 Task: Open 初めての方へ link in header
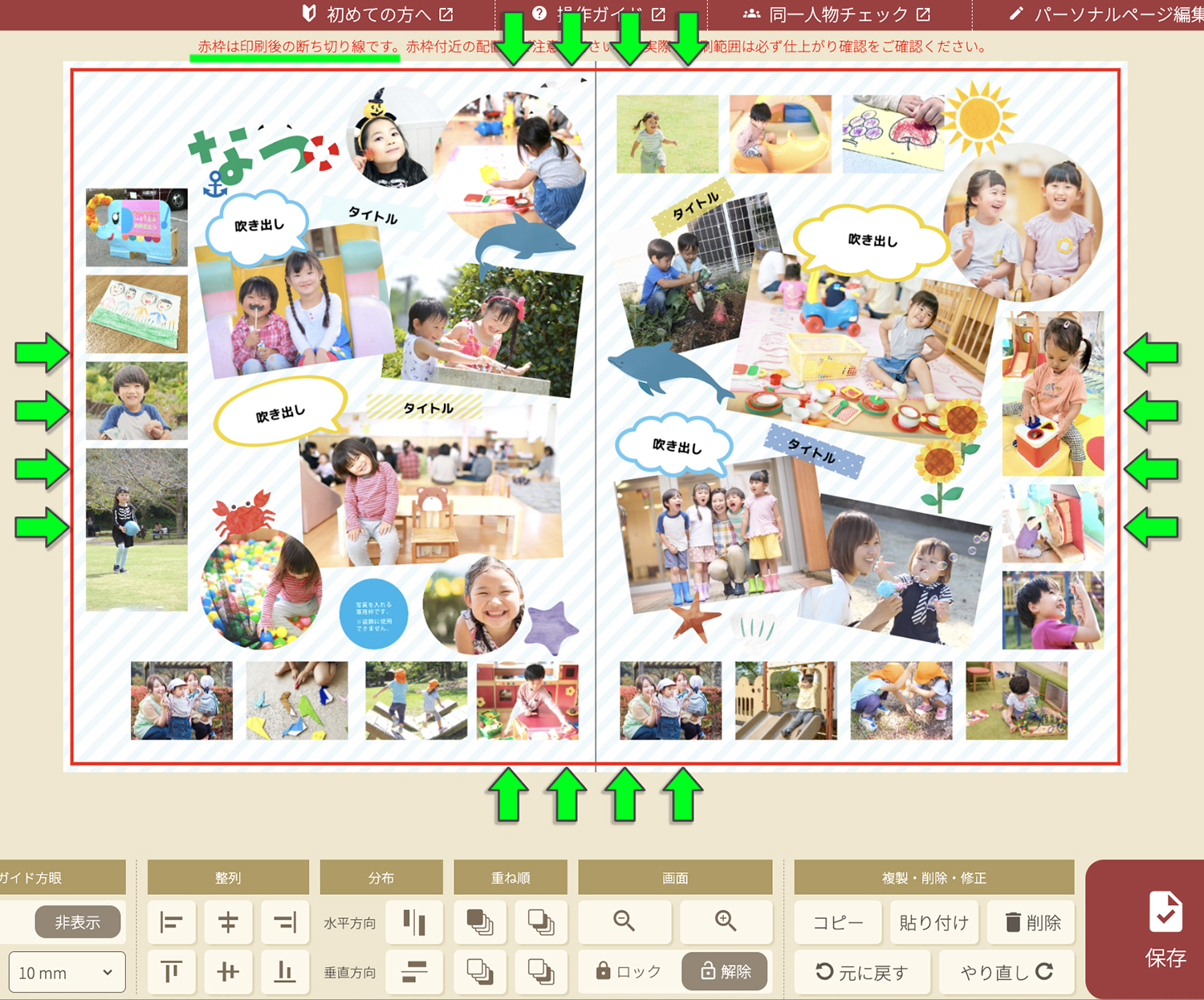tap(378, 14)
